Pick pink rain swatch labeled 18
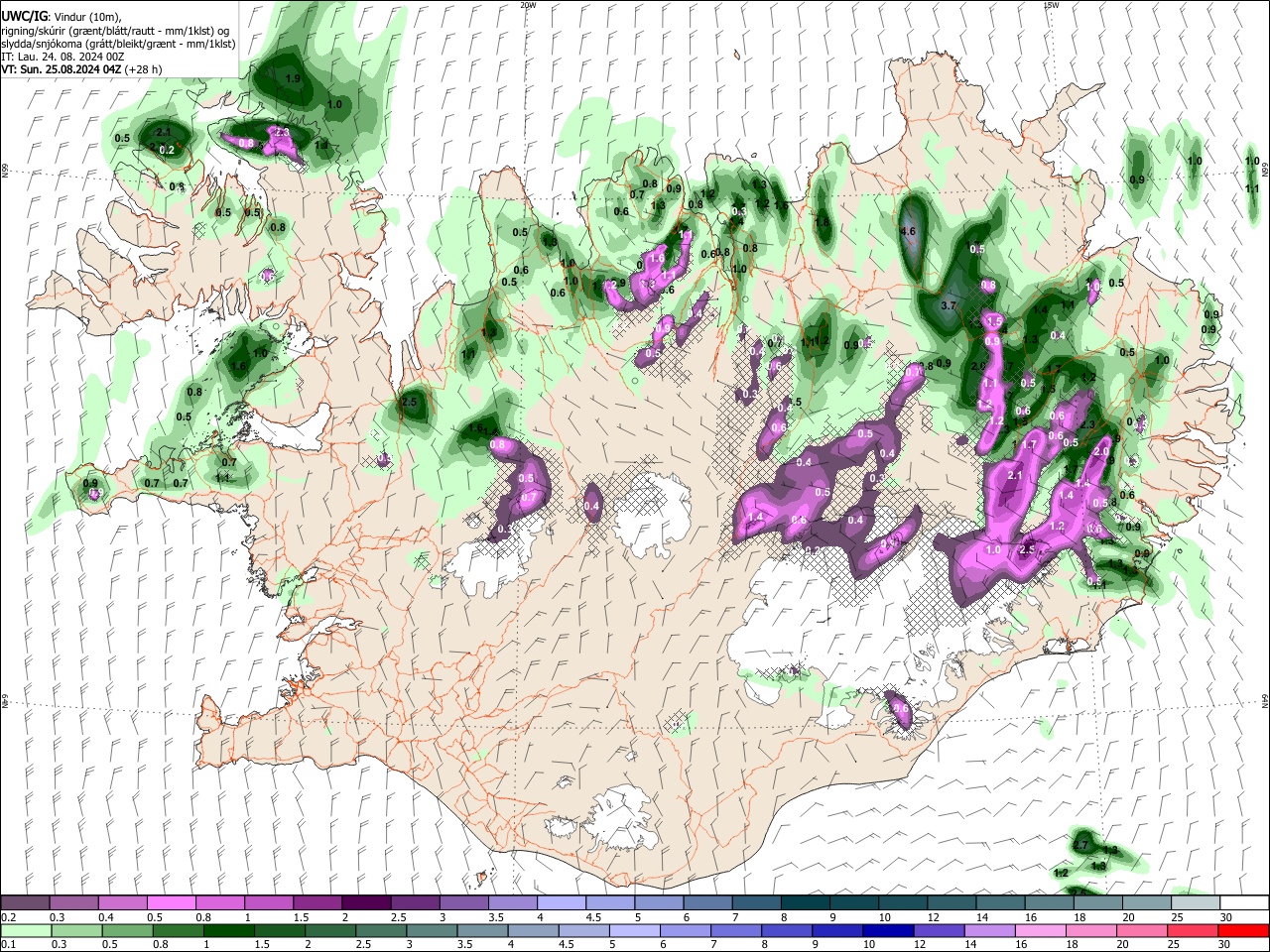Image resolution: width=1270 pixels, height=952 pixels. (1089, 930)
